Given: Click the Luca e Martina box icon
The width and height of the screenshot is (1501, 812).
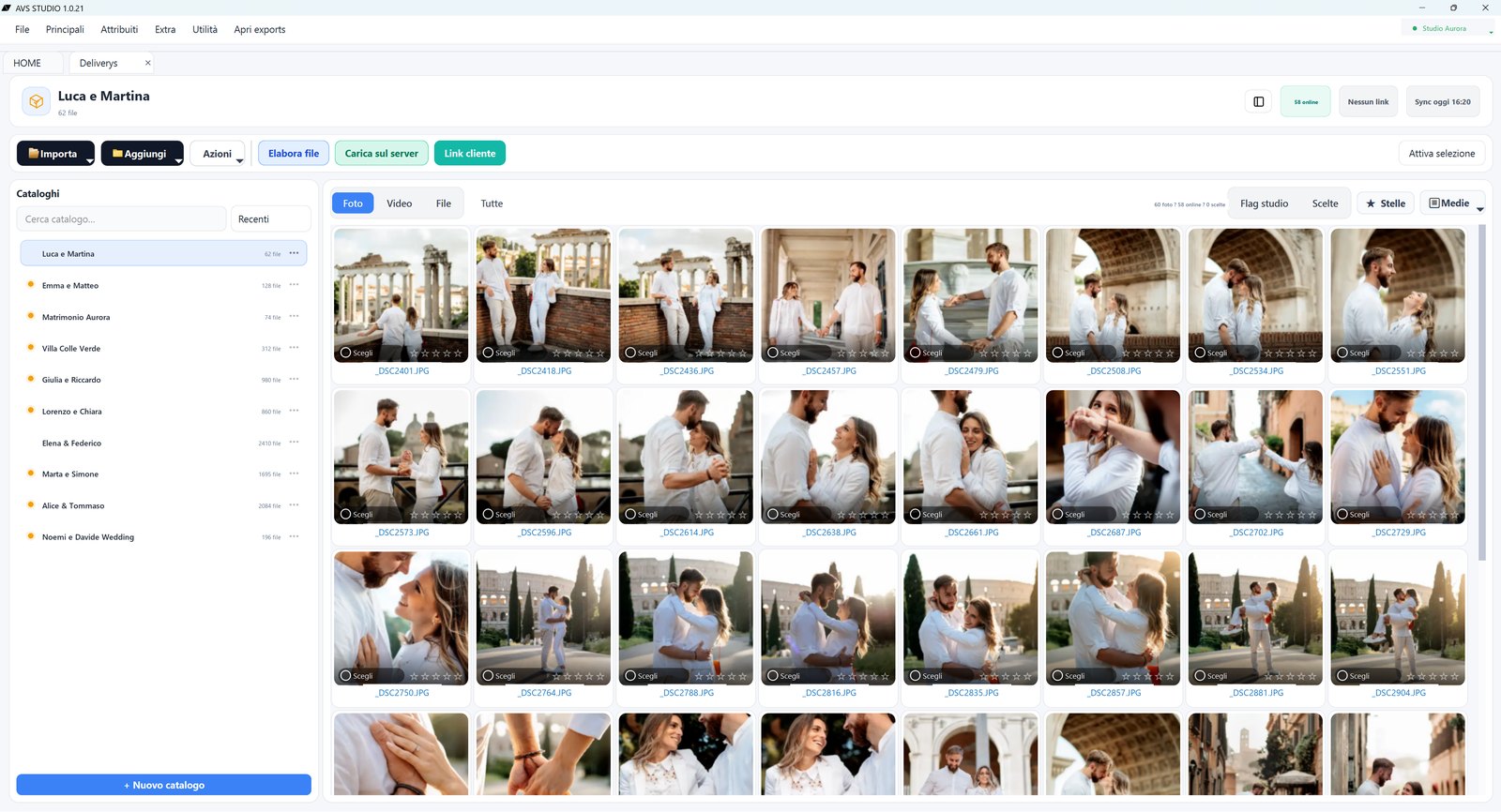Looking at the screenshot, I should (x=36, y=101).
